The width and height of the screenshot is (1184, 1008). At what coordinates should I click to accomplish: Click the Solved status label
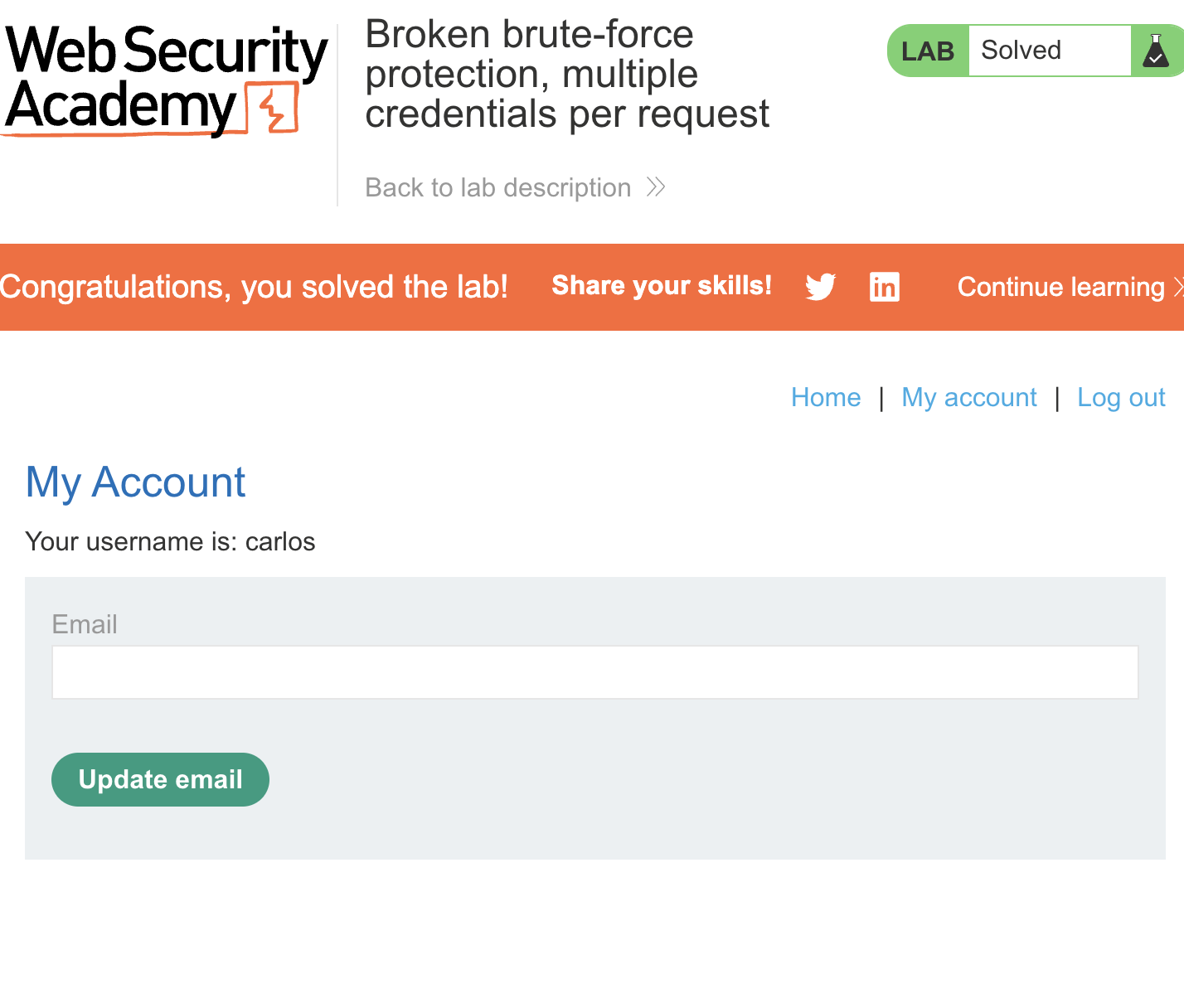point(1021,51)
